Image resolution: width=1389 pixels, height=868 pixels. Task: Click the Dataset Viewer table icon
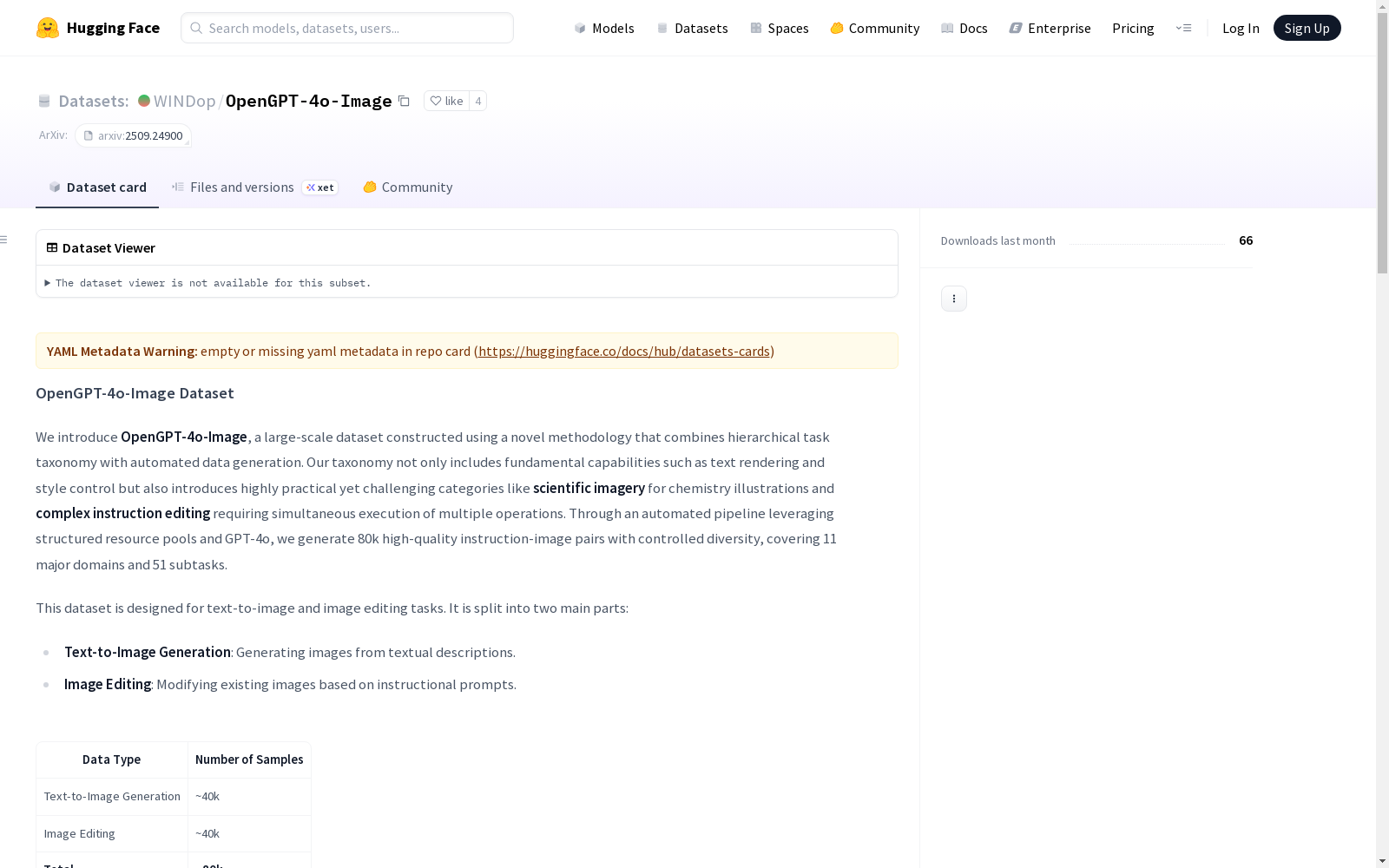pyautogui.click(x=52, y=247)
